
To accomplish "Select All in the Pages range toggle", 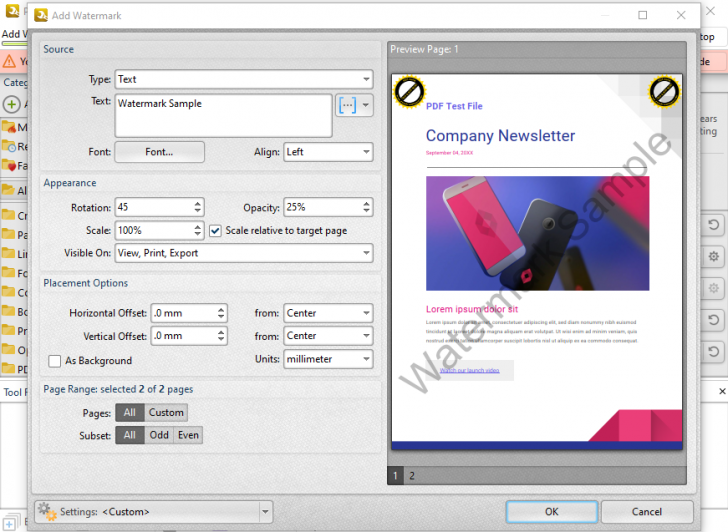I will pyautogui.click(x=130, y=413).
